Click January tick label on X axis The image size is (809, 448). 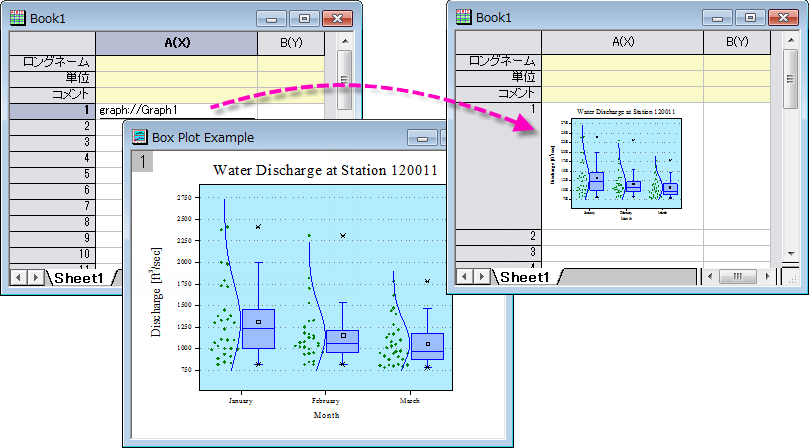click(x=240, y=401)
